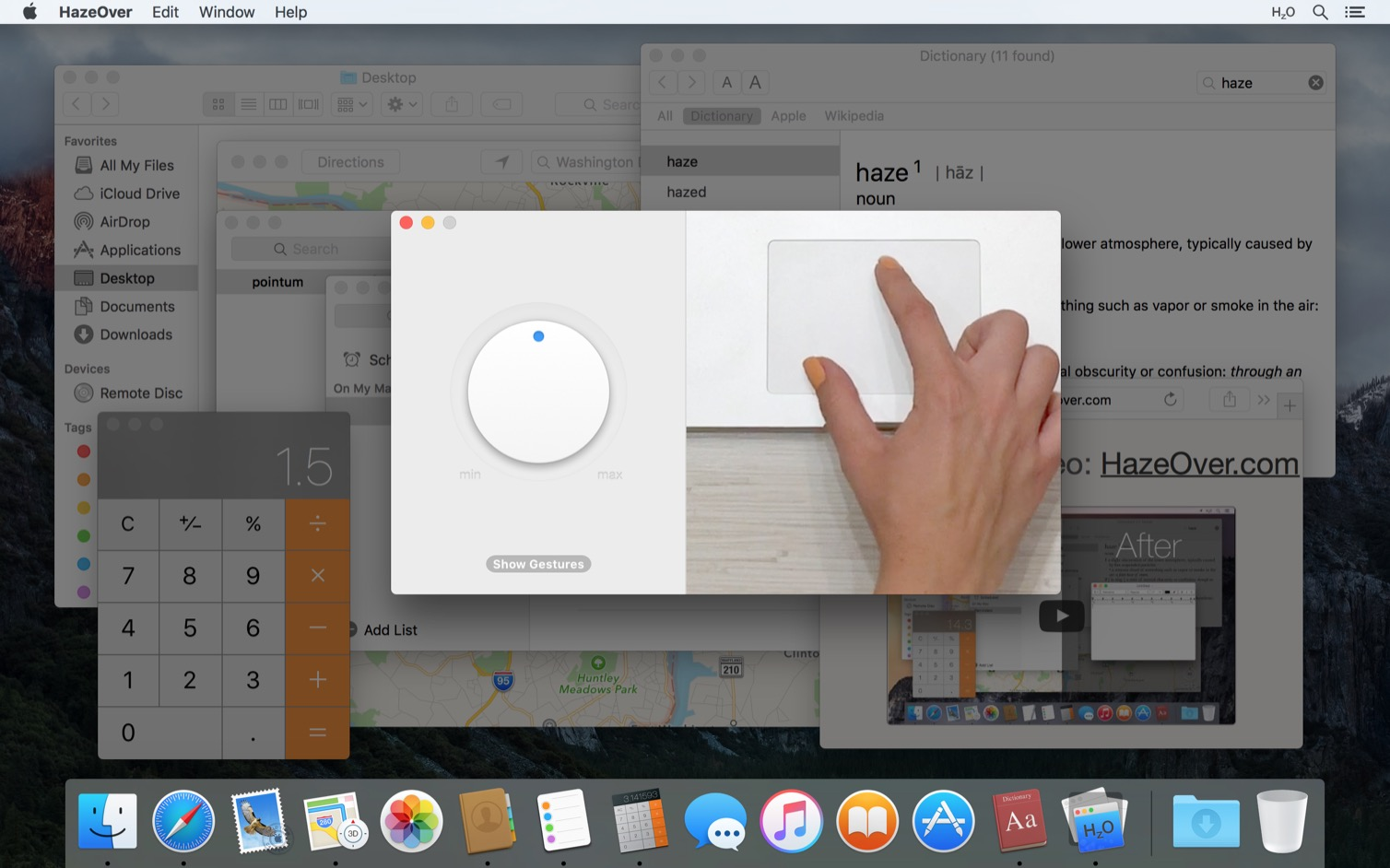Open HazeOver from the Dock
Image resolution: width=1390 pixels, height=868 pixels.
[1095, 820]
